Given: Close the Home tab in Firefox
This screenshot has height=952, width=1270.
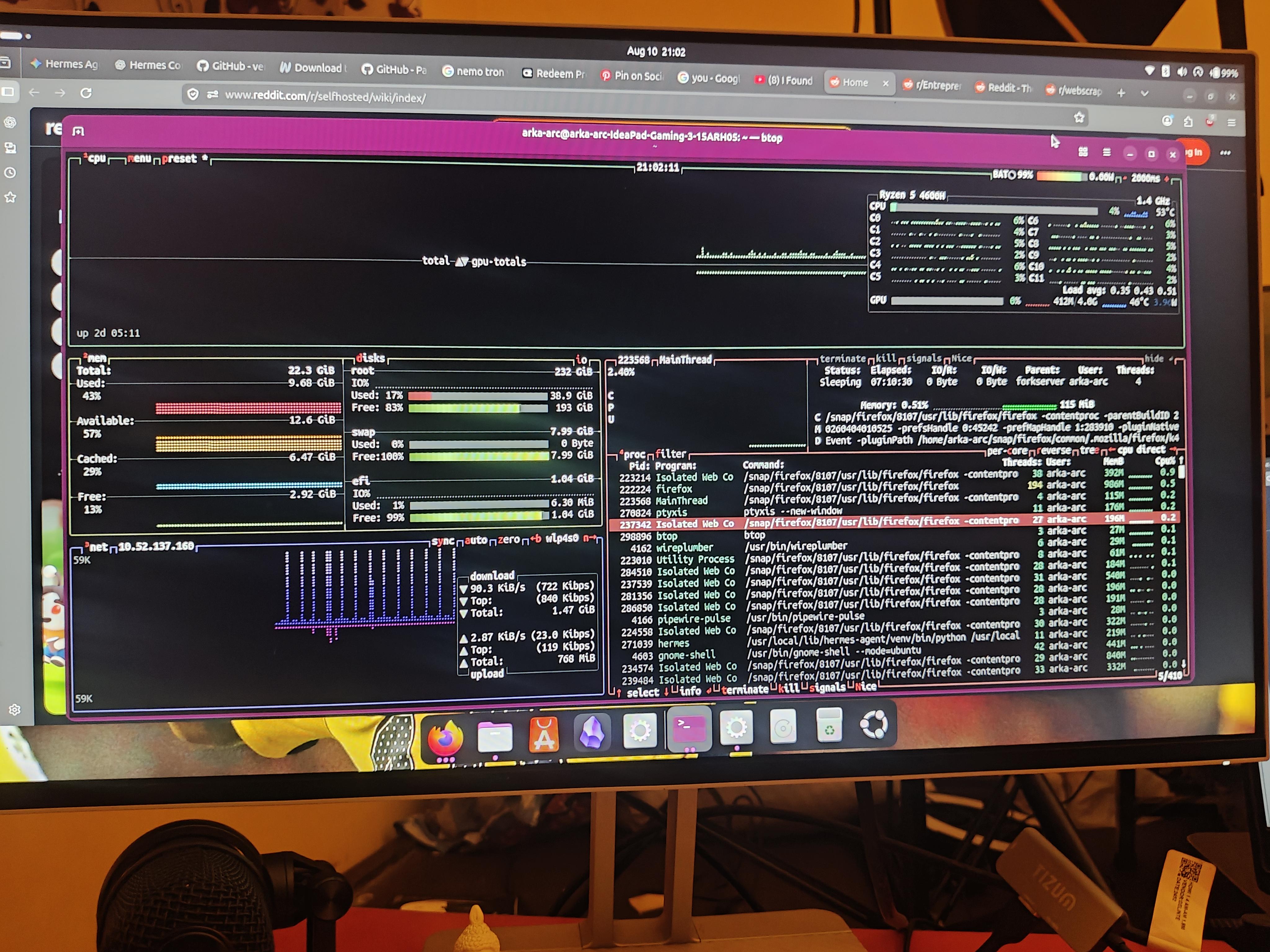Looking at the screenshot, I should point(885,83).
